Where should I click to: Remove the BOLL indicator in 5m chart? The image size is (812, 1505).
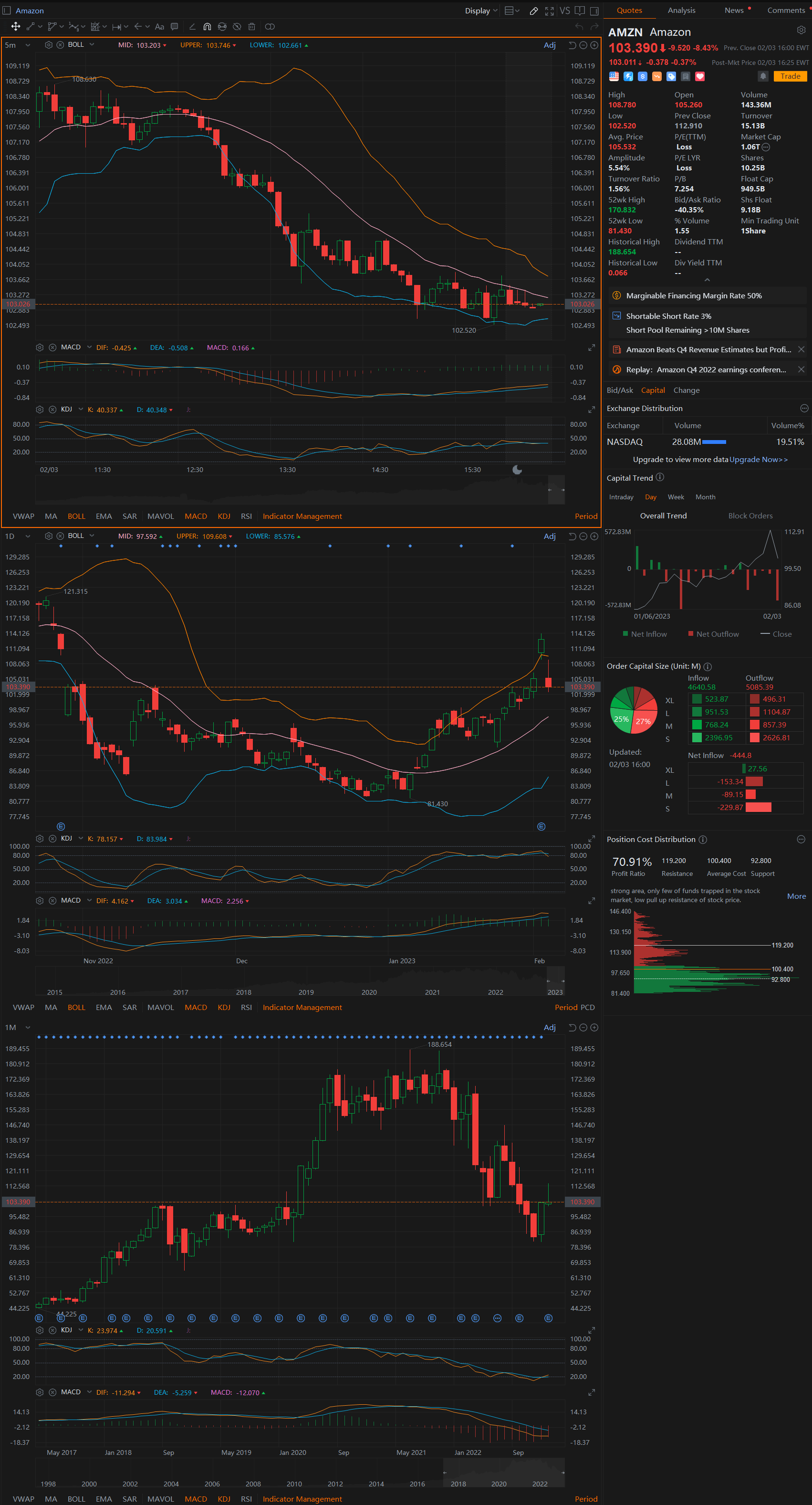[x=60, y=45]
